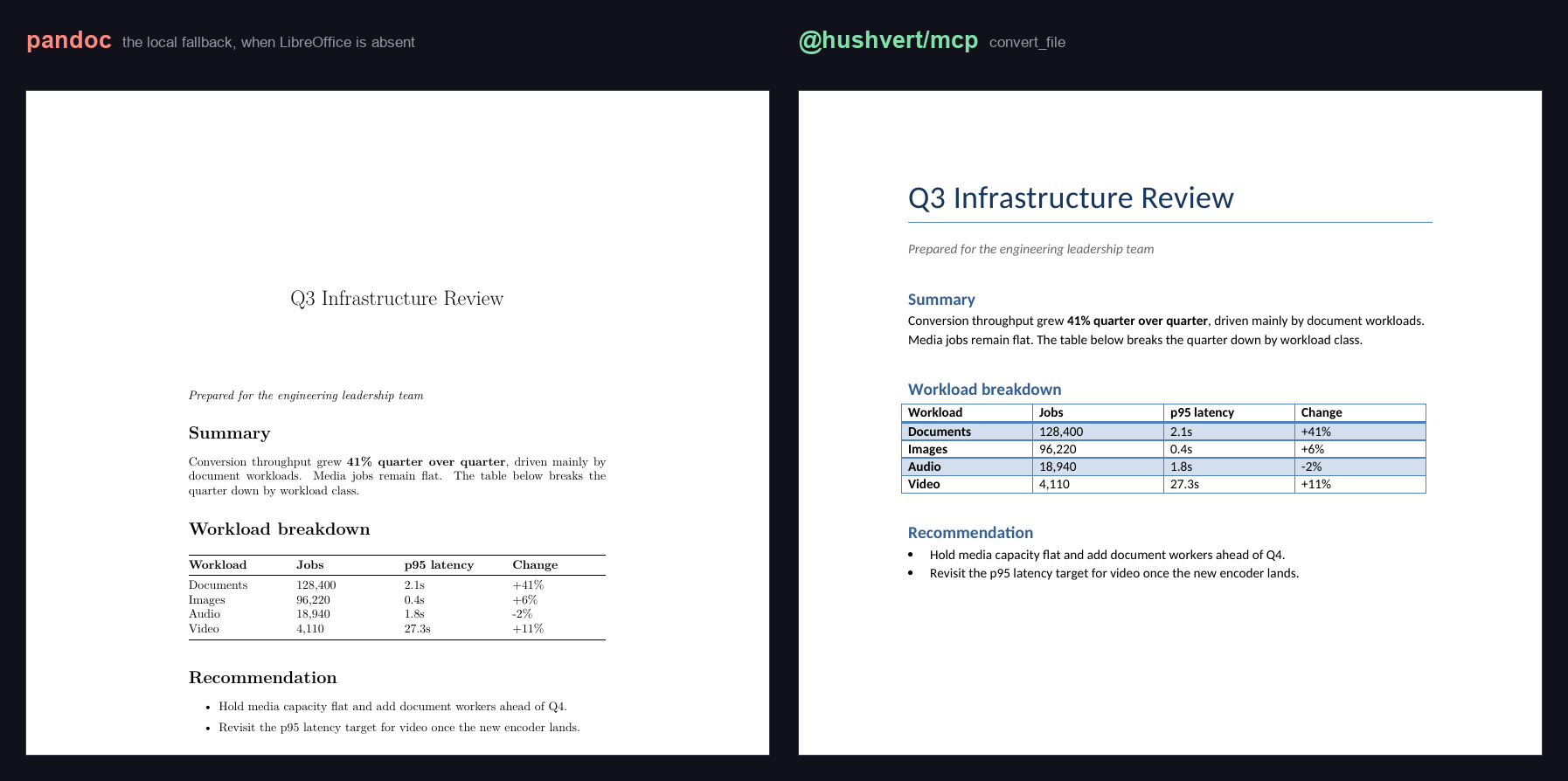This screenshot has width=1568, height=781.
Task: Click '4,110' value in pandoc table
Action: (310, 629)
